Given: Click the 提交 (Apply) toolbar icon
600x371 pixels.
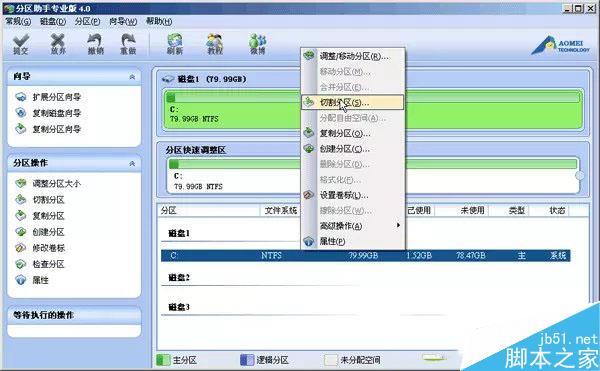Looking at the screenshot, I should click(21, 44).
